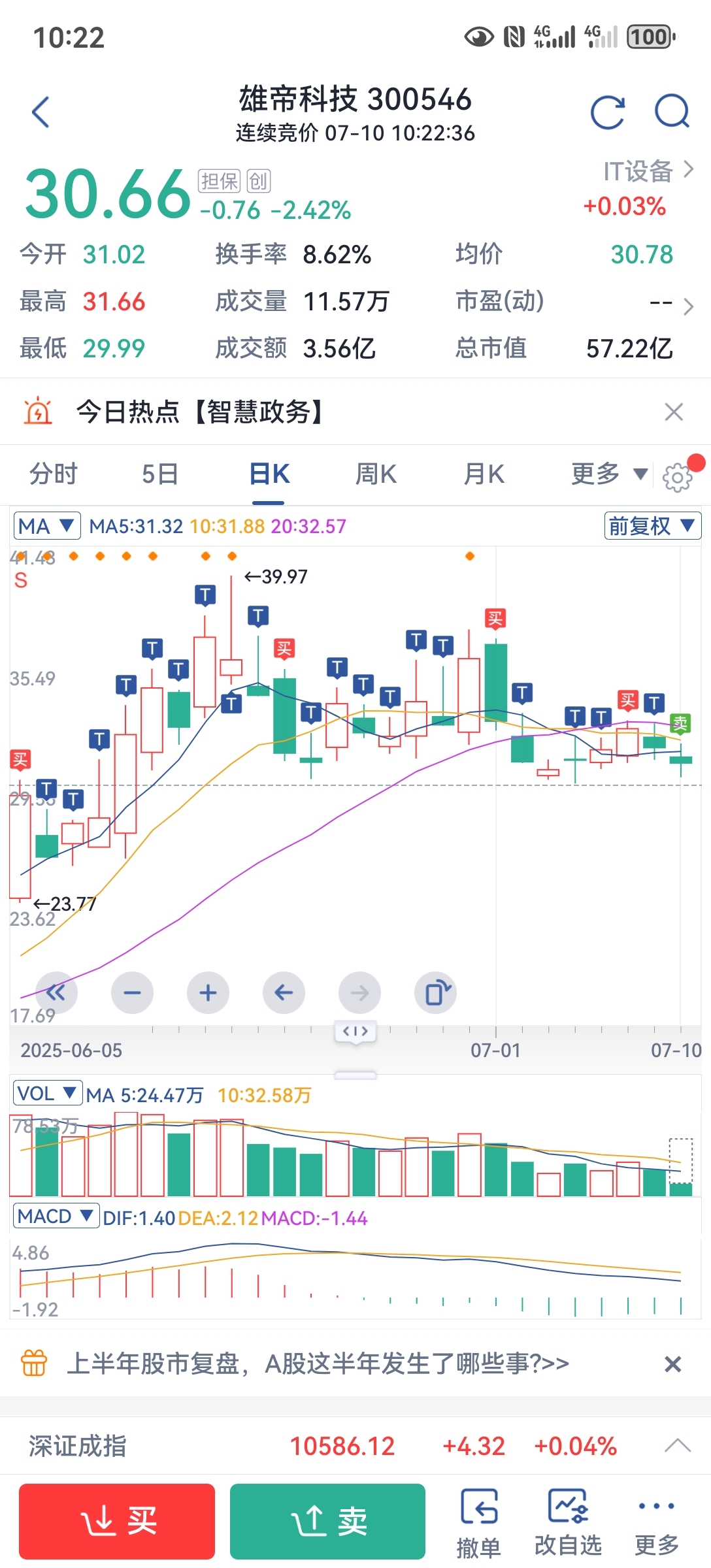Image resolution: width=711 pixels, height=1568 pixels.
Task: Close the 今日热点 banner
Action: click(x=674, y=412)
